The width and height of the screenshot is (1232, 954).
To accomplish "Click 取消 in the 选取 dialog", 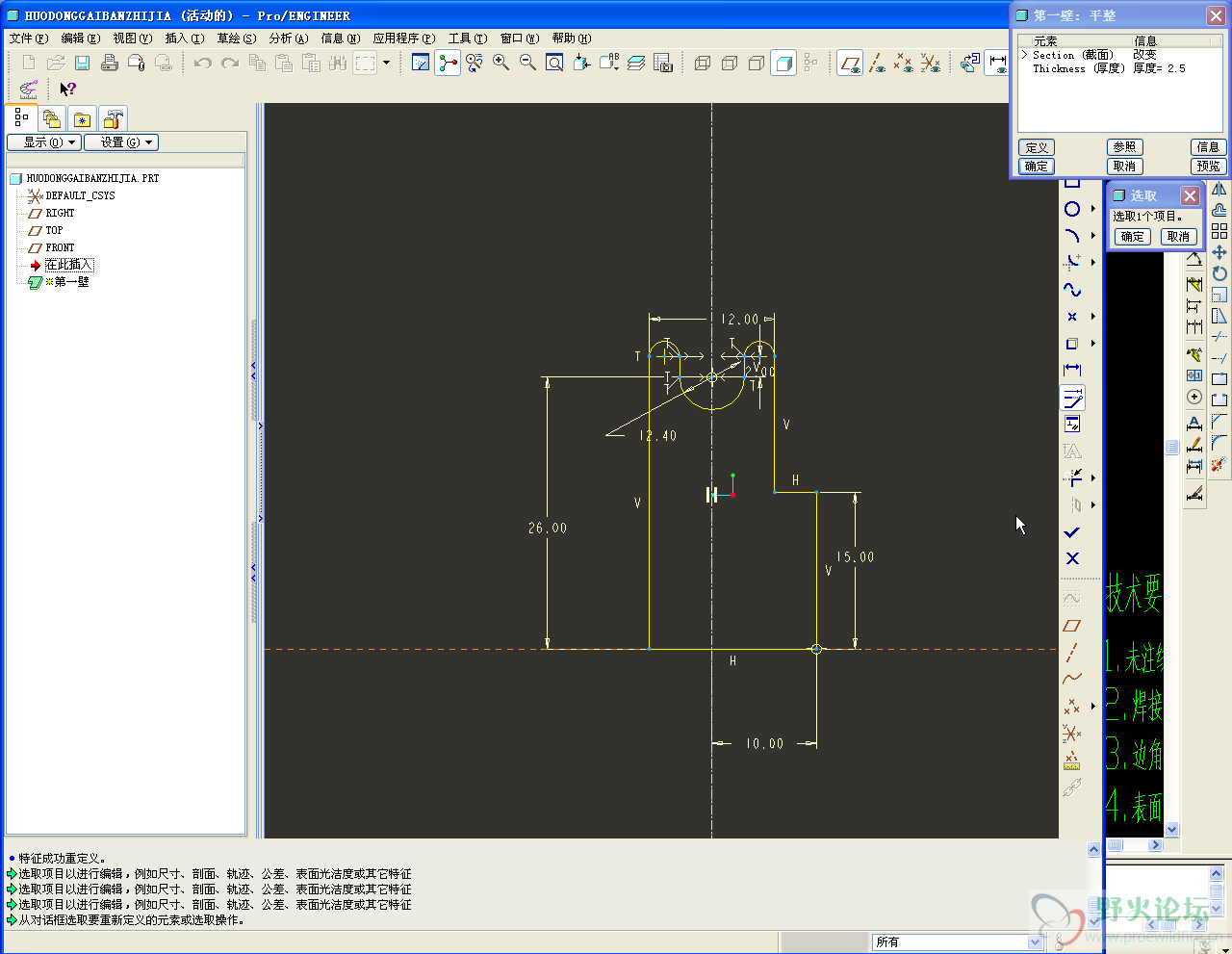I will [x=1178, y=237].
